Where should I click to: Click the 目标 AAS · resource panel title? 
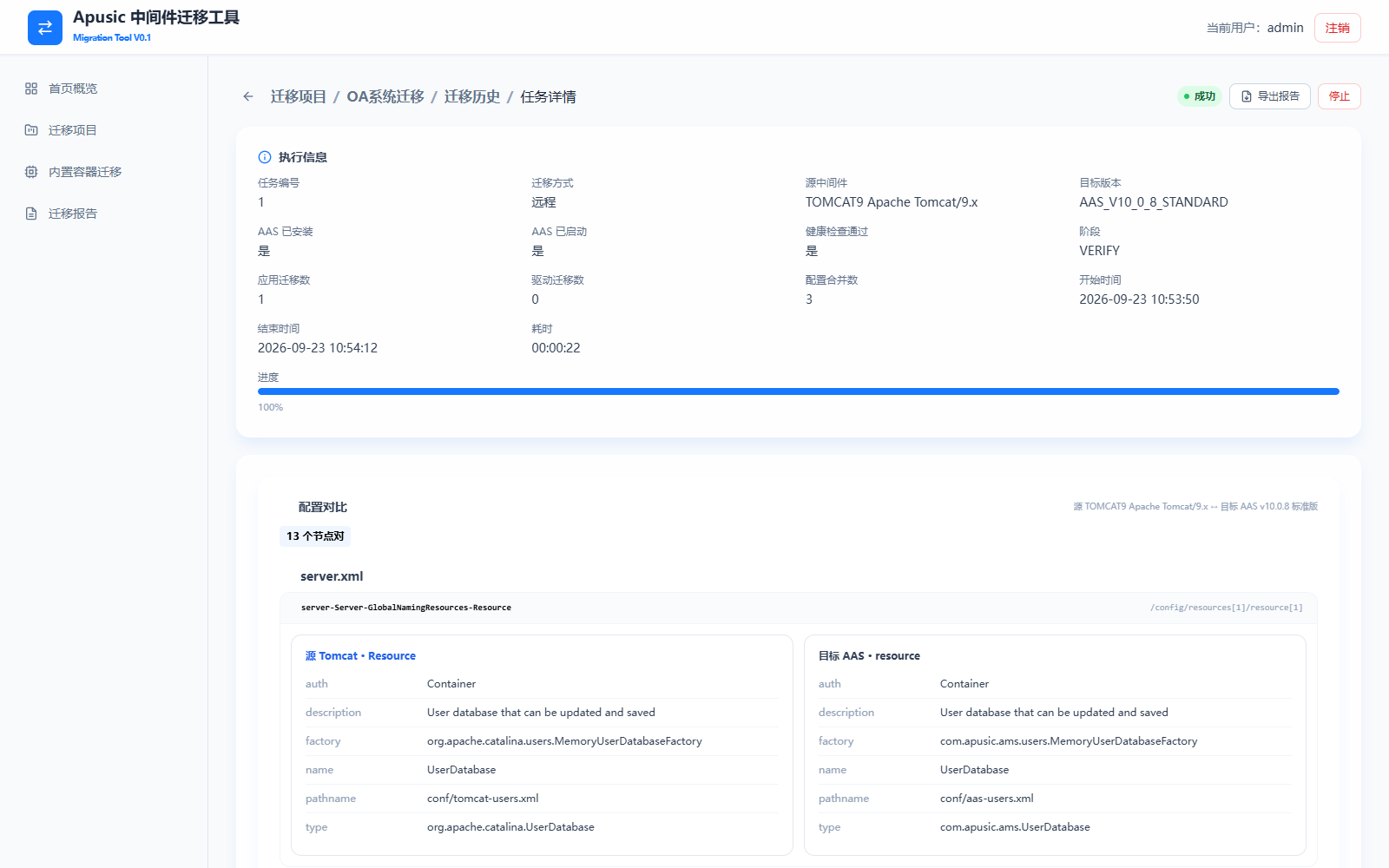869,656
